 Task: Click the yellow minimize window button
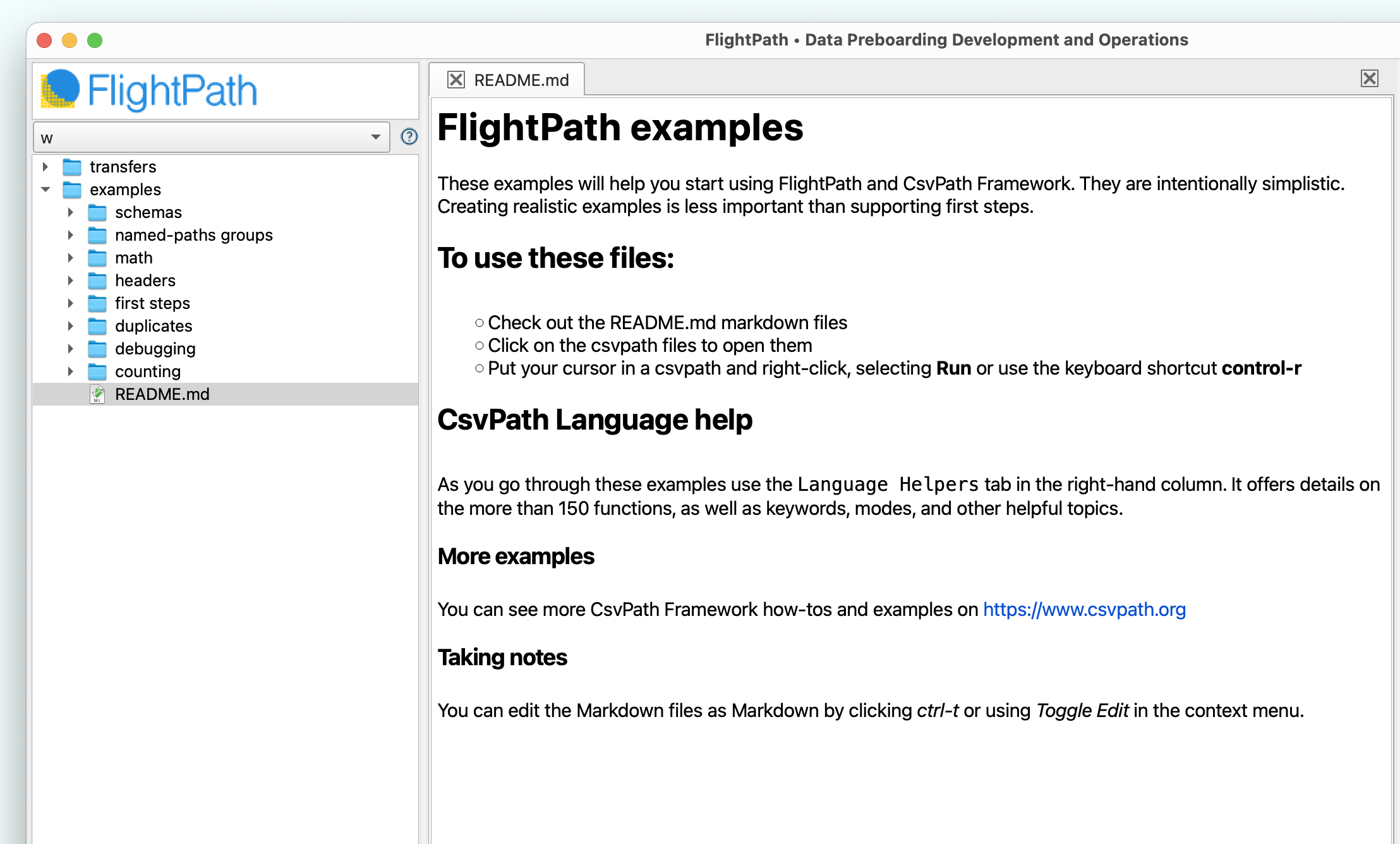tap(69, 40)
